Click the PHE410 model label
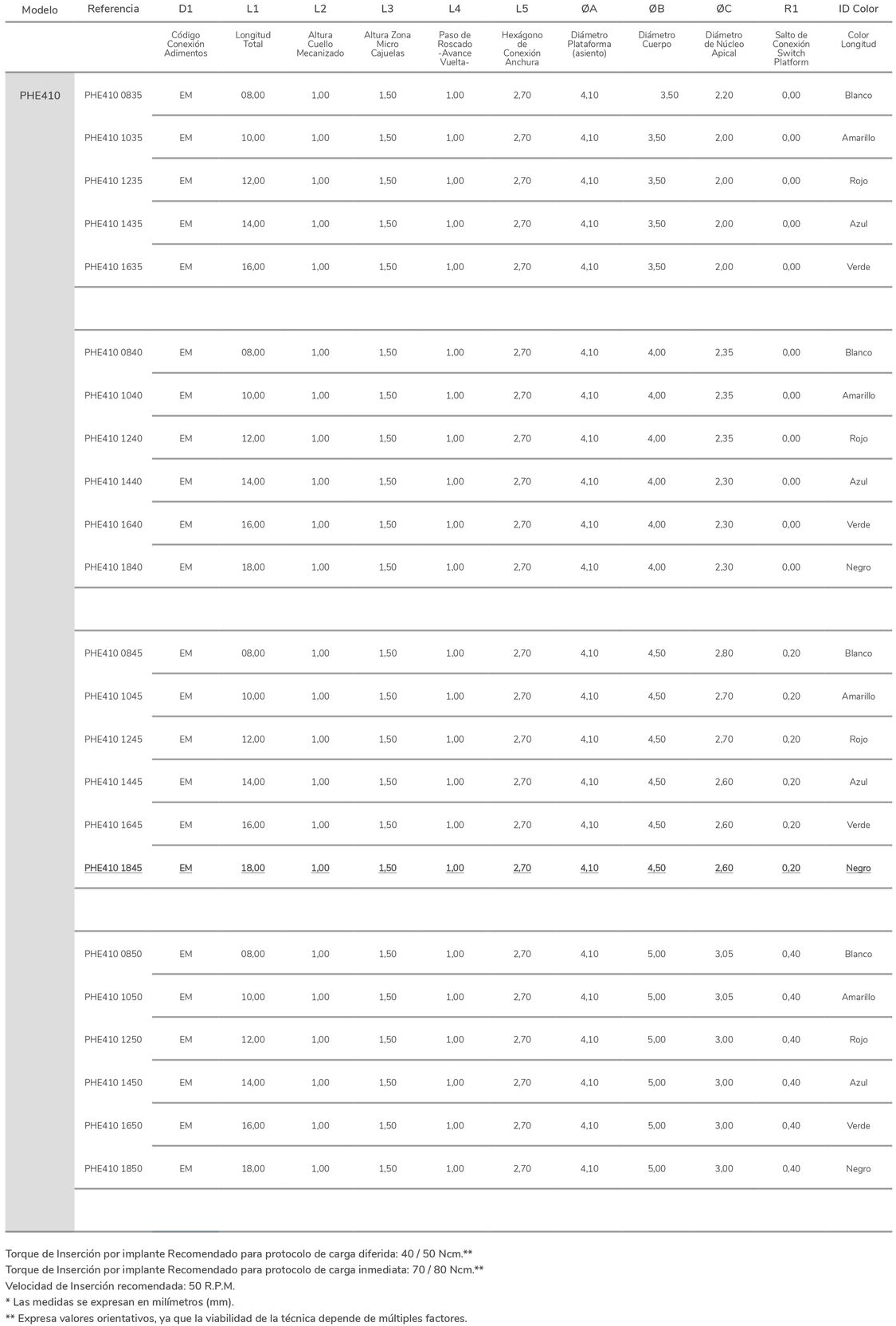896x1326 pixels. click(x=40, y=96)
